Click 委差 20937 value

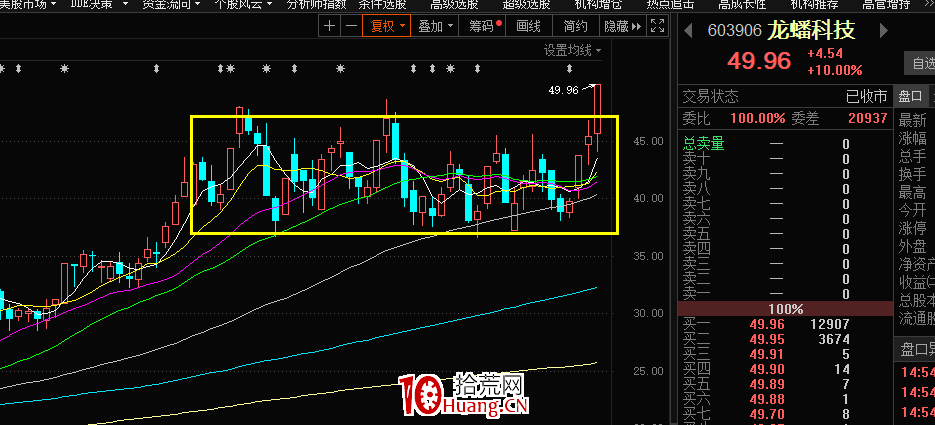(x=868, y=119)
